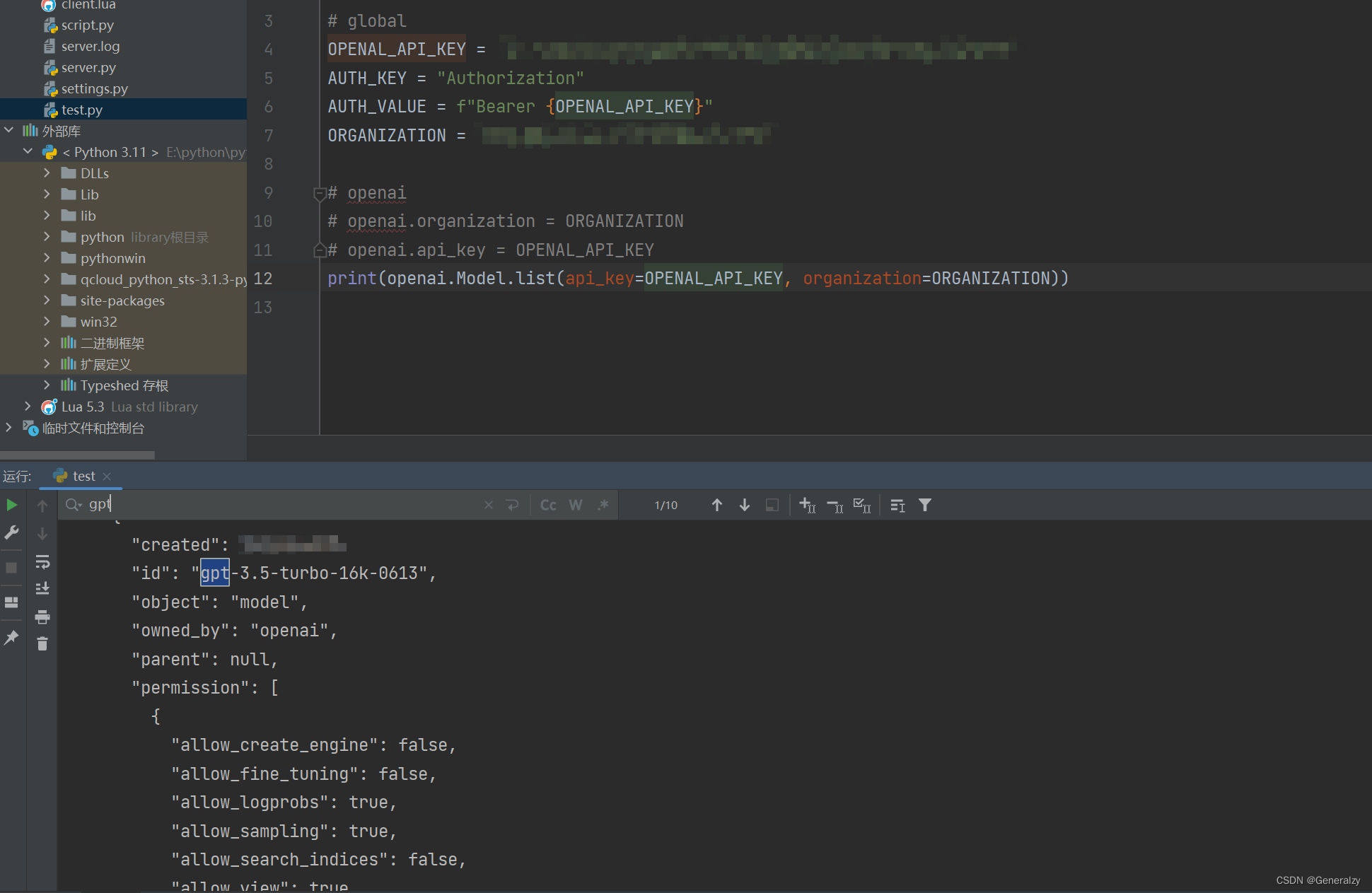1372x893 pixels.
Task: Click scroll-to-end icon in run console
Action: coord(42,588)
